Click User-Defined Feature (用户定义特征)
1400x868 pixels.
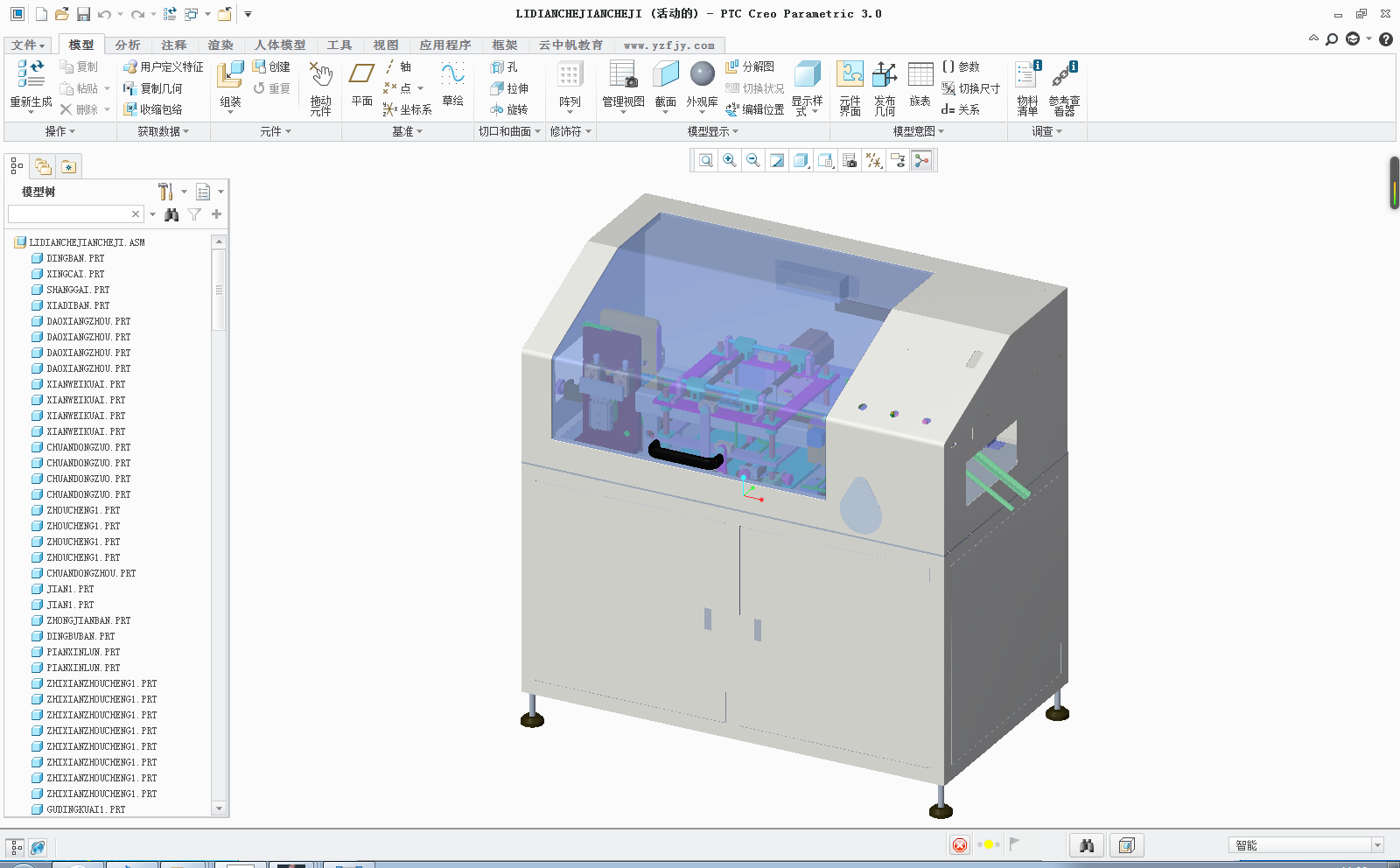pyautogui.click(x=163, y=66)
